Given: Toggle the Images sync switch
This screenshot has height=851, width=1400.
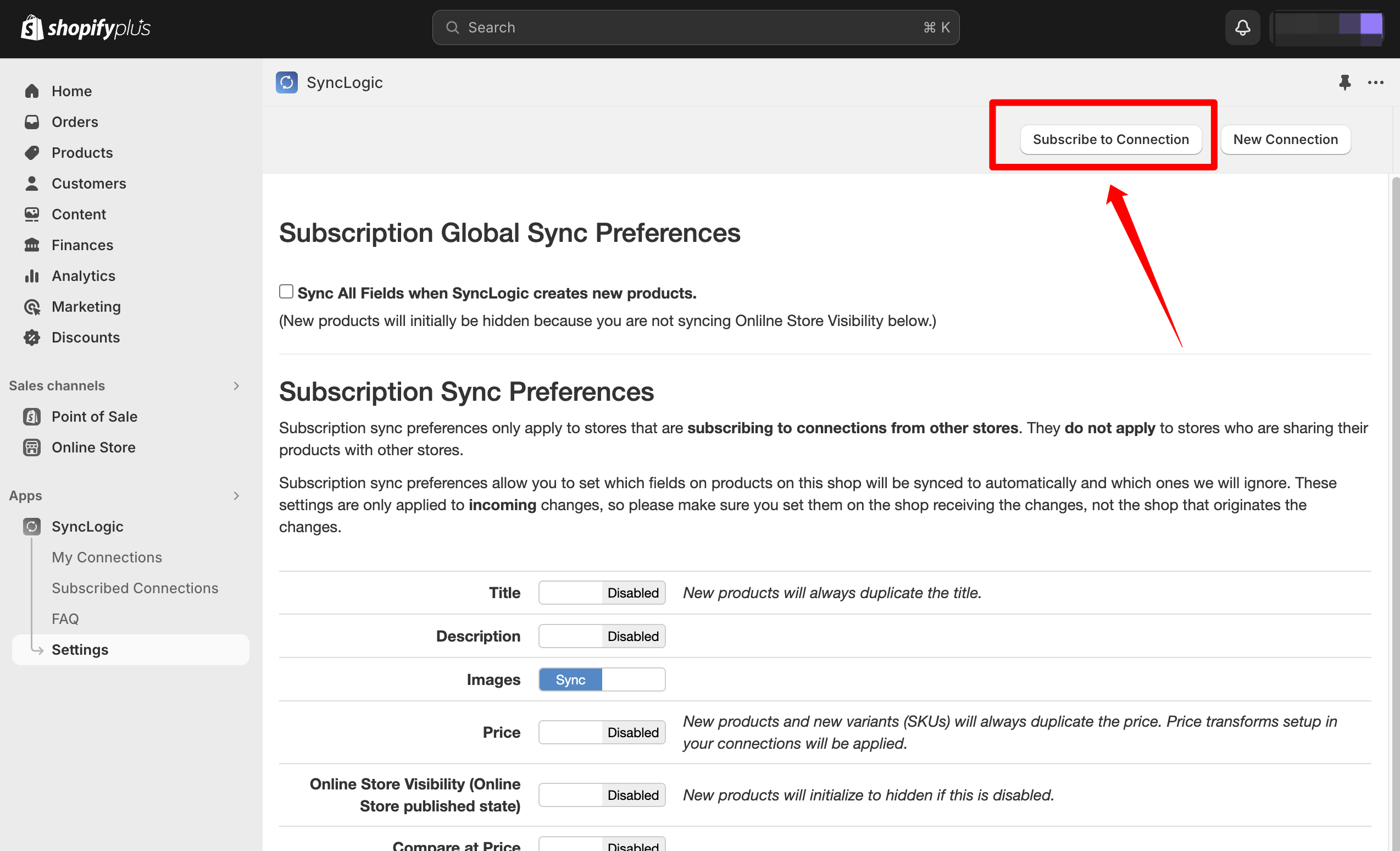Looking at the screenshot, I should click(x=602, y=679).
